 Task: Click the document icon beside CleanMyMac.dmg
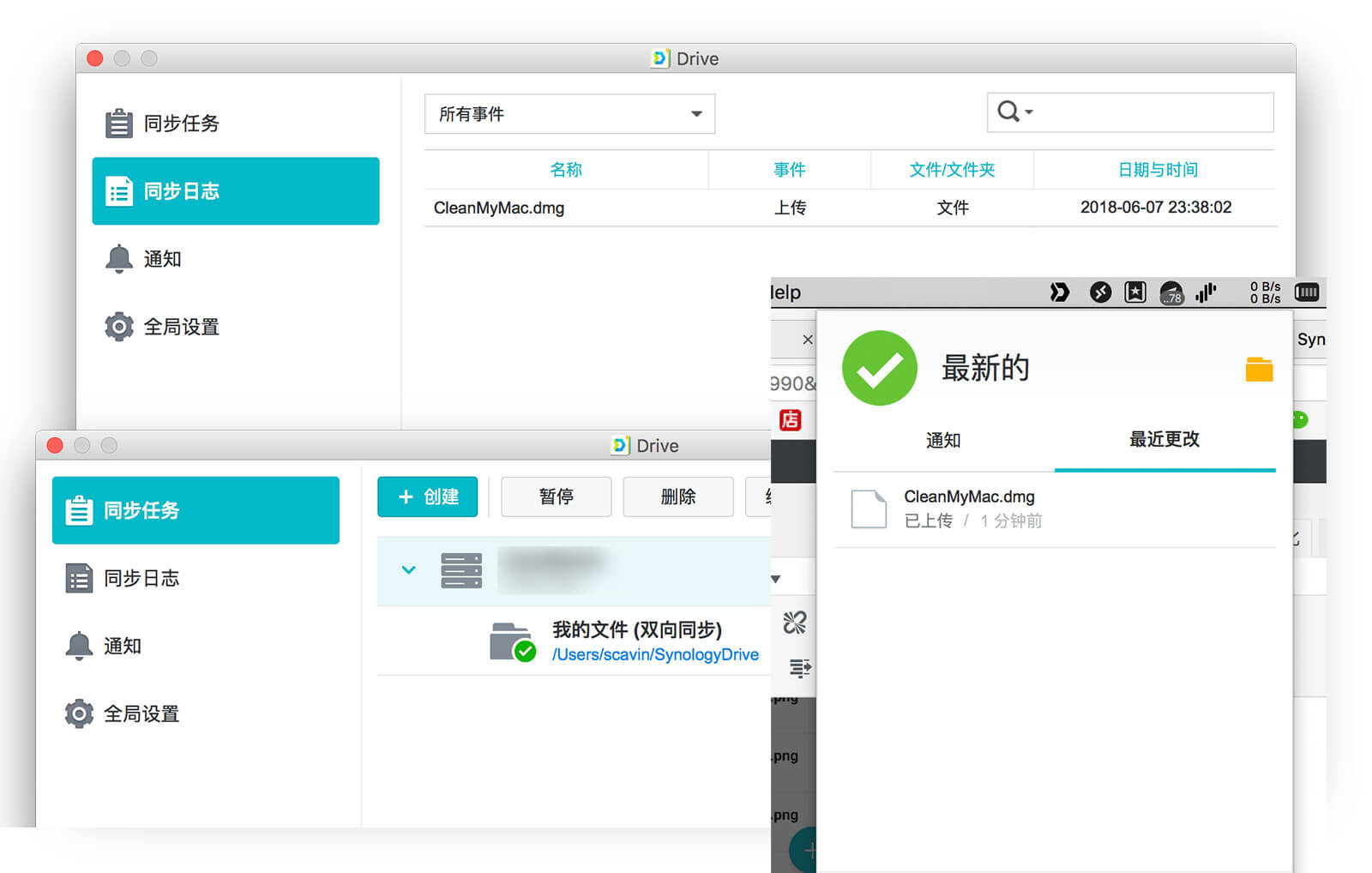869,509
